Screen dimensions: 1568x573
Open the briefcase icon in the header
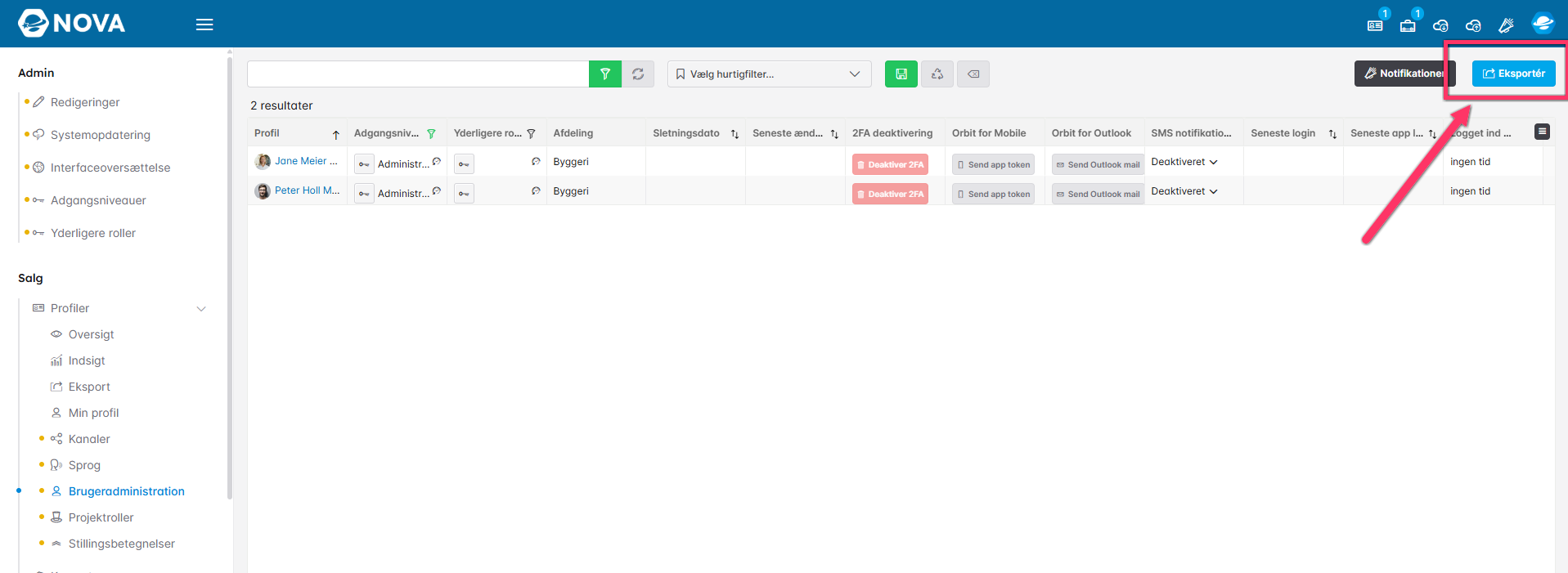pyautogui.click(x=1408, y=25)
